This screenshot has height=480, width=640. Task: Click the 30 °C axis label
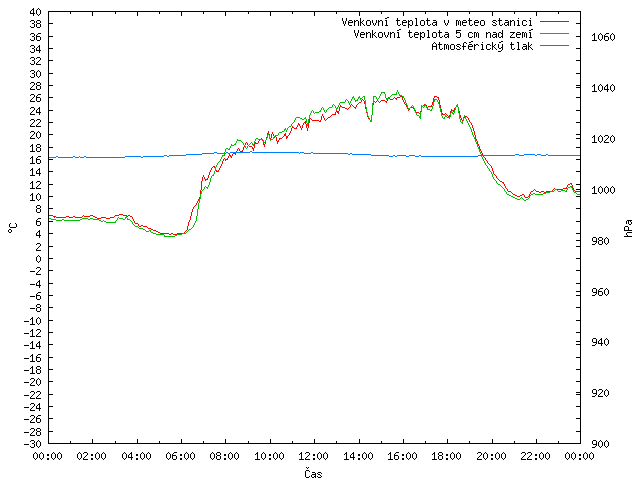(36, 74)
